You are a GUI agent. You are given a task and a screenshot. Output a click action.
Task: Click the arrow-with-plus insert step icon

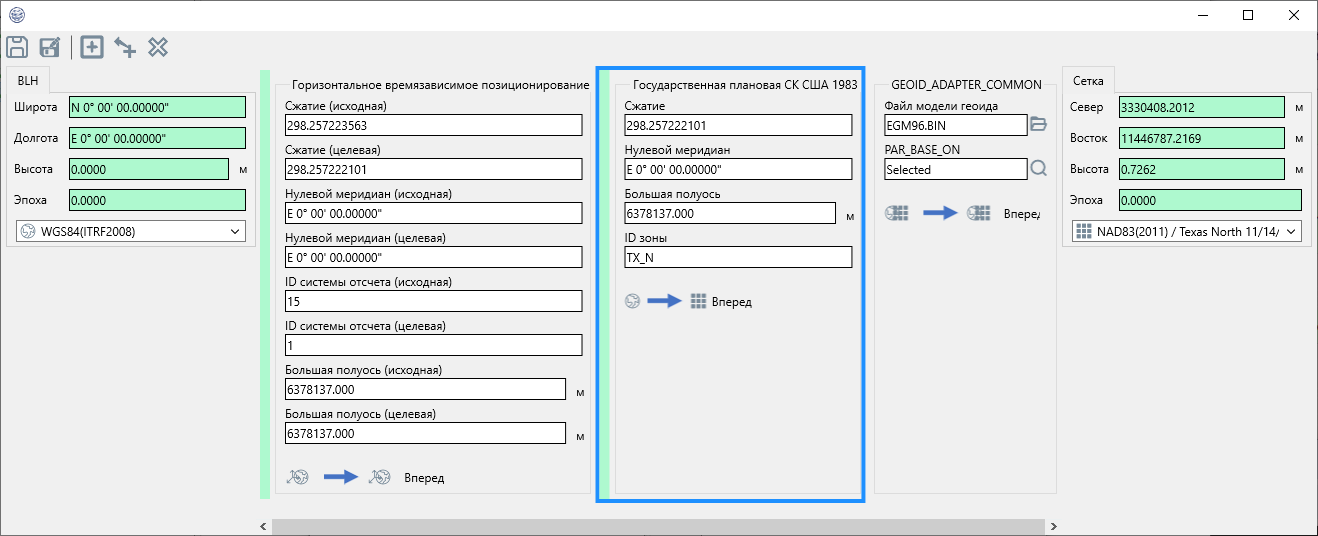(125, 47)
